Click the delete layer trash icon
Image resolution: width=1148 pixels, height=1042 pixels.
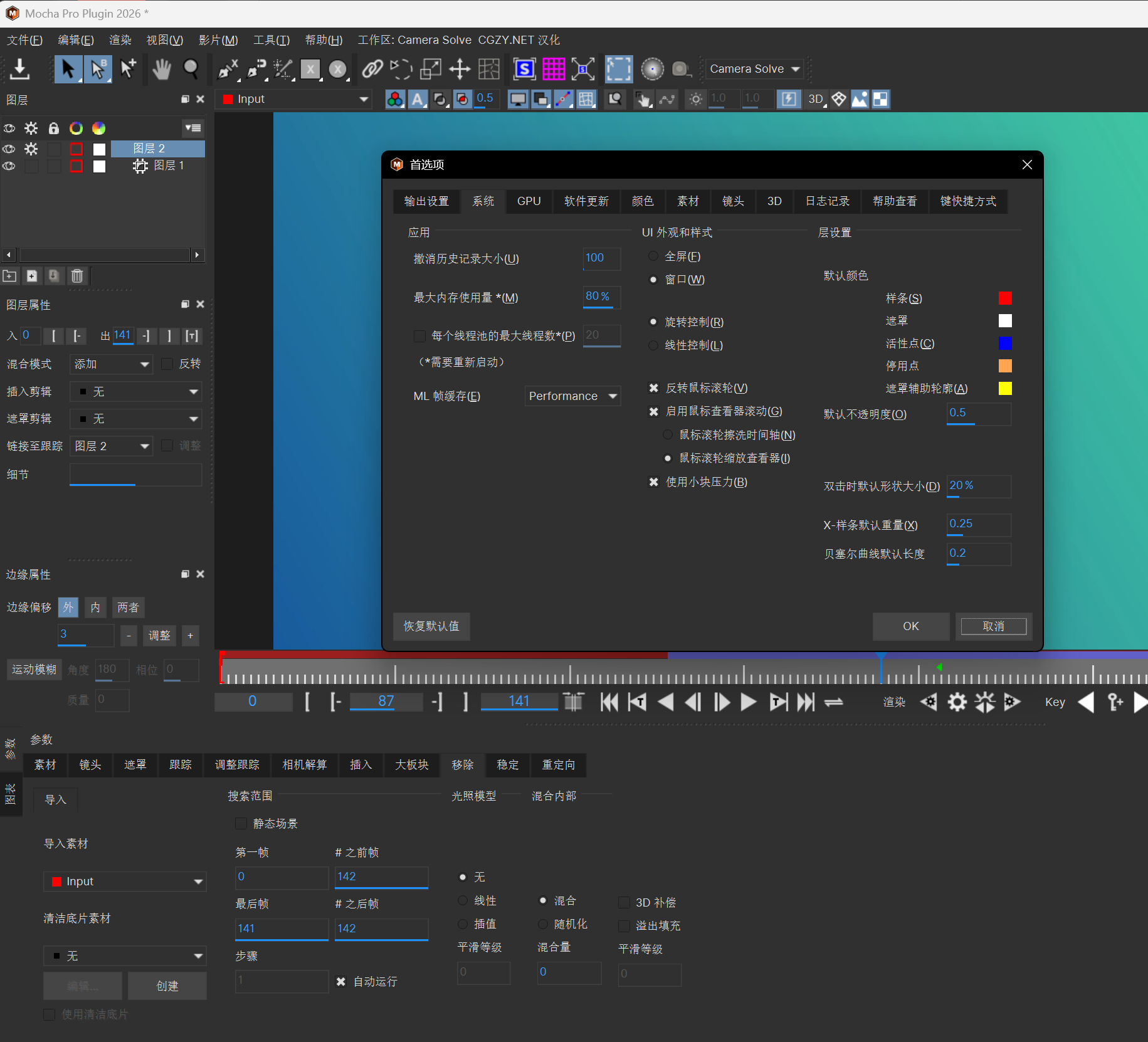pyautogui.click(x=77, y=276)
